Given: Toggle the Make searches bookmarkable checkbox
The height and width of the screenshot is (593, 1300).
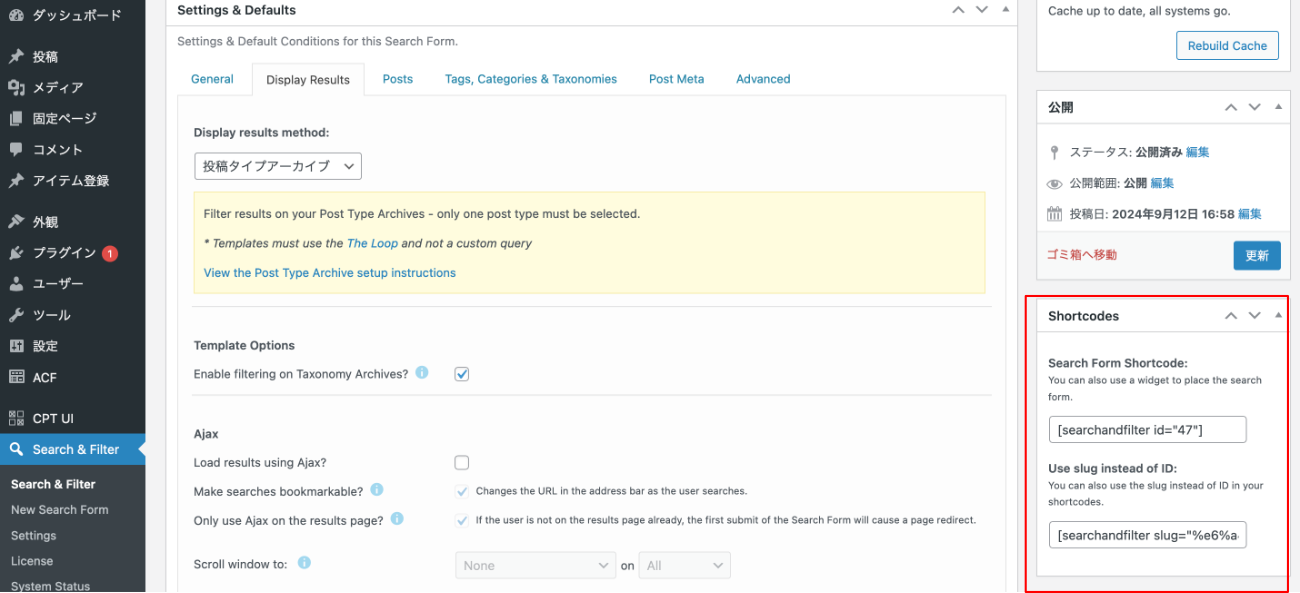Looking at the screenshot, I should point(462,491).
